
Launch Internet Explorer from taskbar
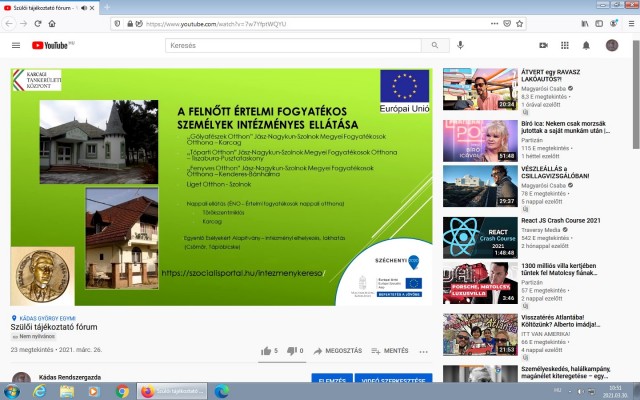coord(40,391)
